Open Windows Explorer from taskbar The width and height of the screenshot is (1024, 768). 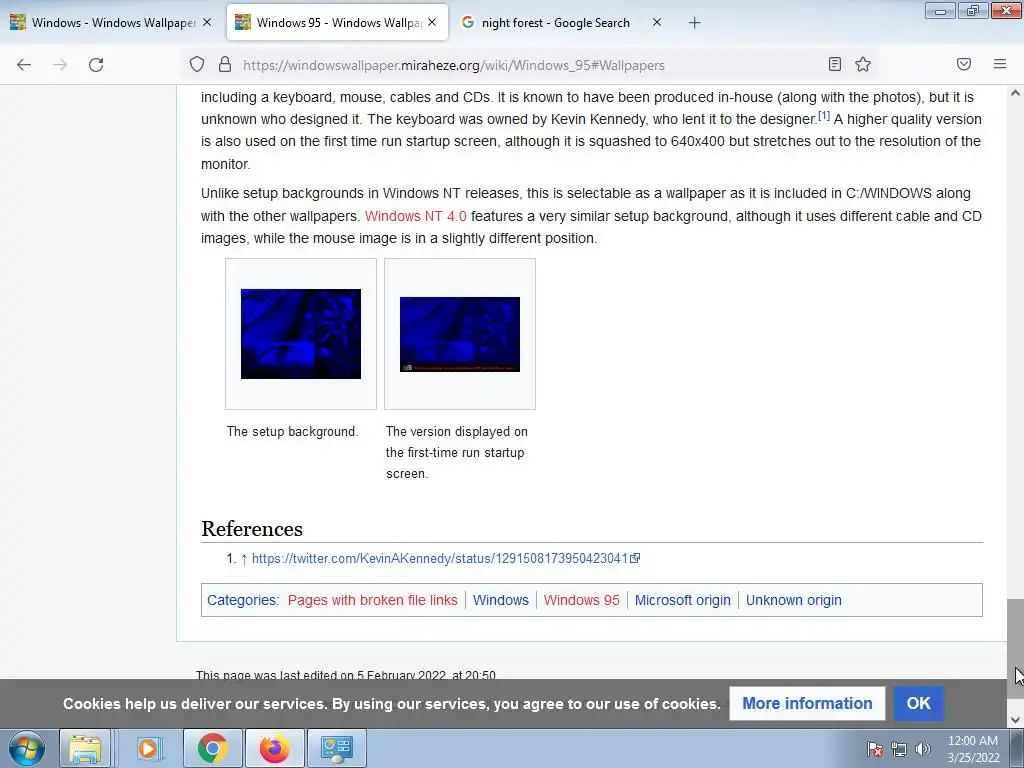[85, 748]
